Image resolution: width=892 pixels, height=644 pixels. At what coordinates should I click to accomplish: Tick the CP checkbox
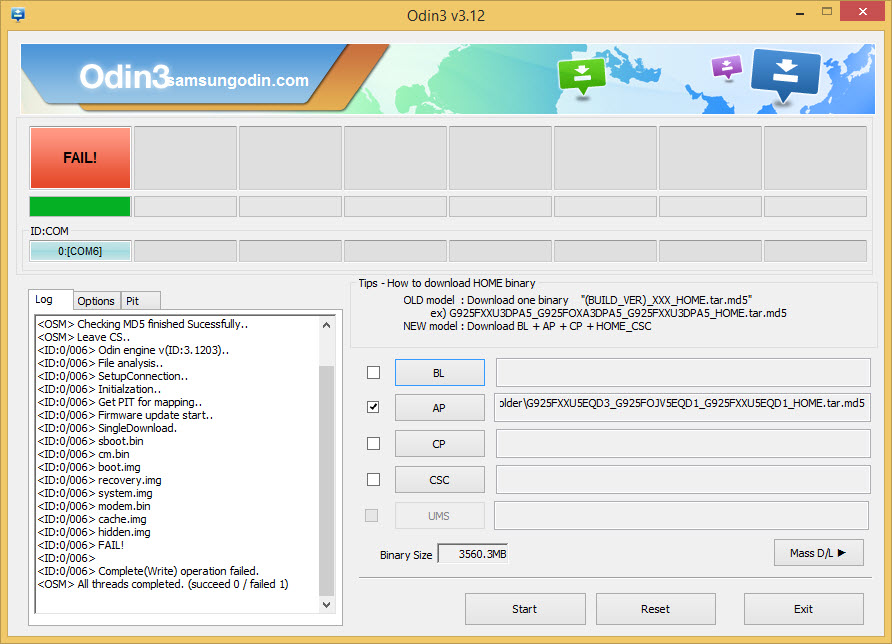point(373,443)
